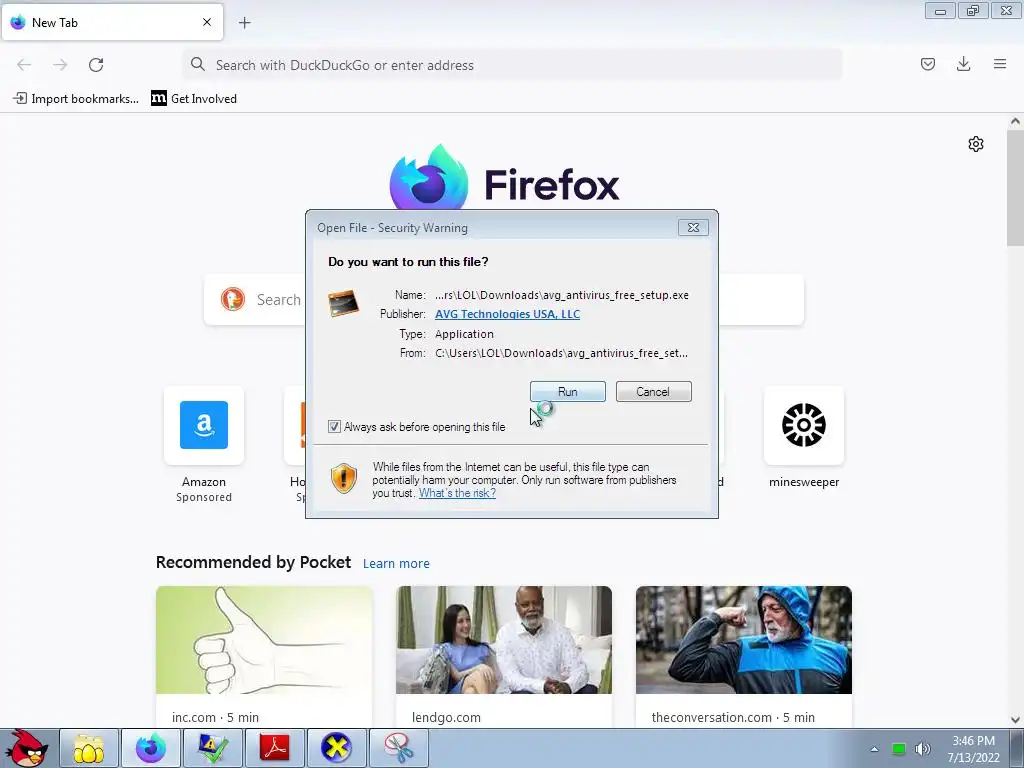Screen dimensions: 1024x768
Task: Open theconversation.com article thumbnail
Action: pos(744,640)
